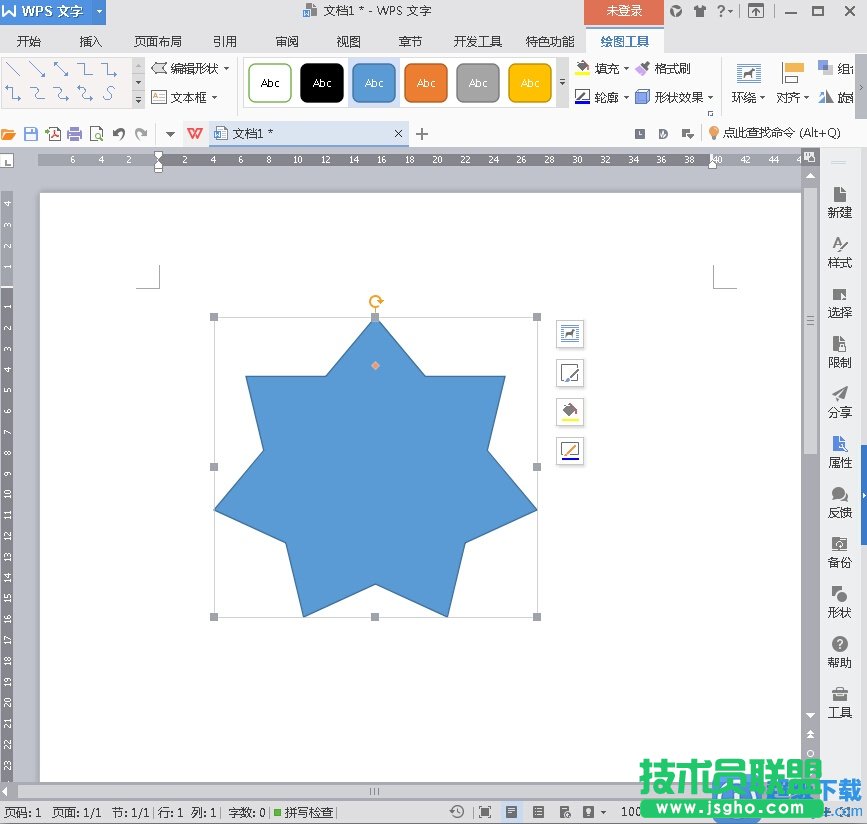Open the 样式 styles panel in sidebar
This screenshot has width=867, height=824.
pyautogui.click(x=839, y=251)
